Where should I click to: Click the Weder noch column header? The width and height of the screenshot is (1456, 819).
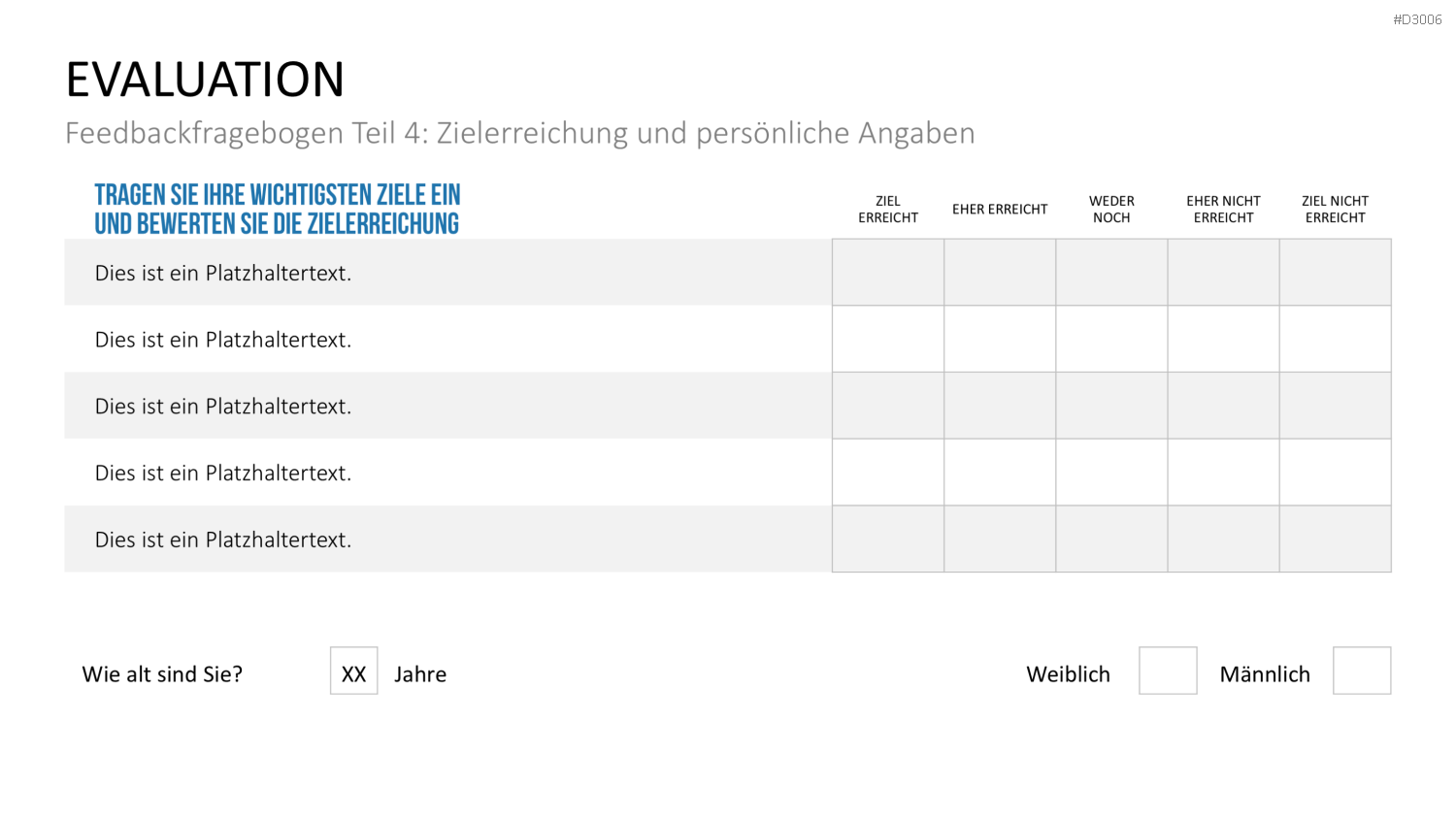(1111, 210)
